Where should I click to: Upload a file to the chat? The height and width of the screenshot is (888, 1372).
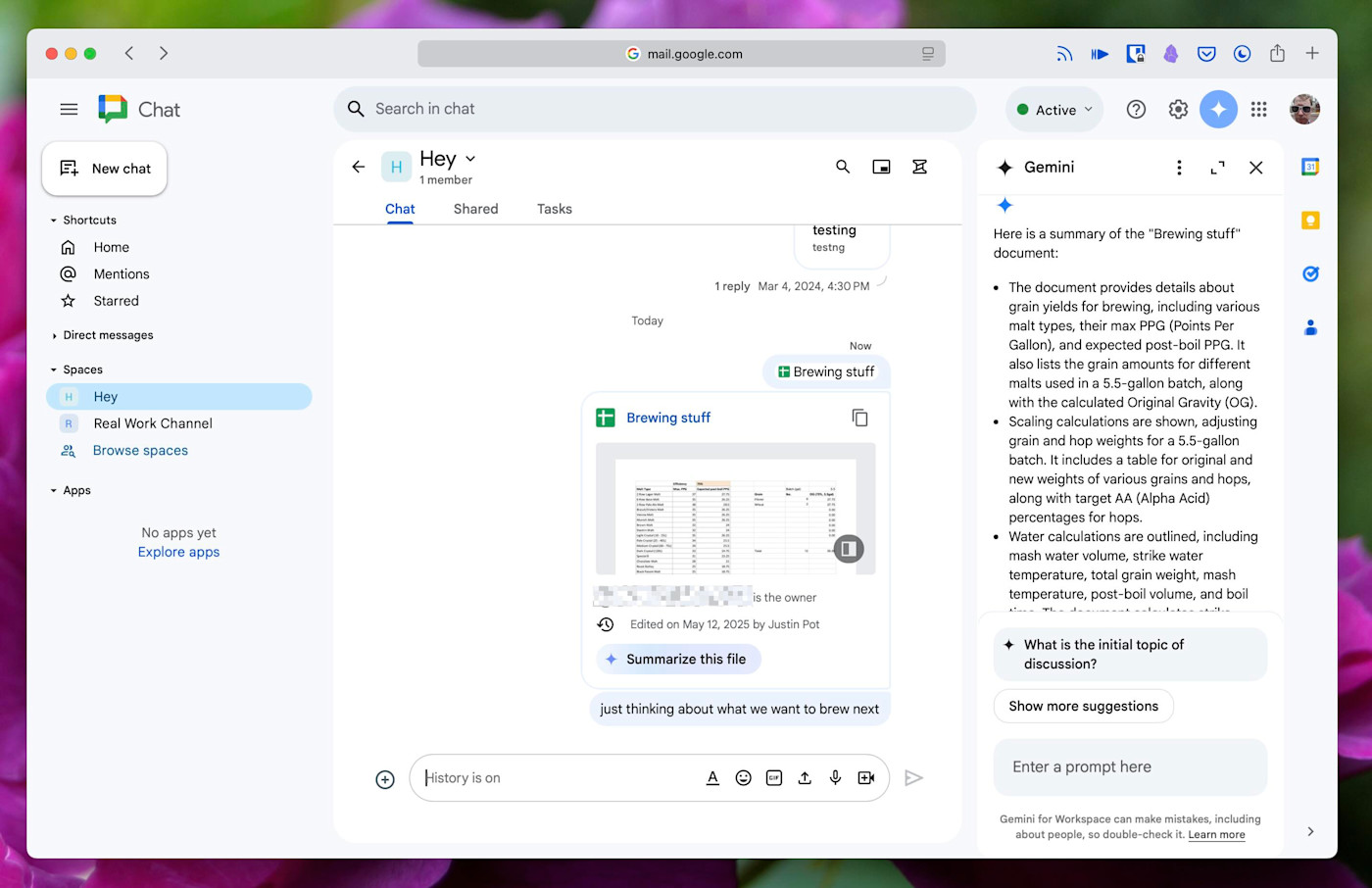(x=805, y=778)
